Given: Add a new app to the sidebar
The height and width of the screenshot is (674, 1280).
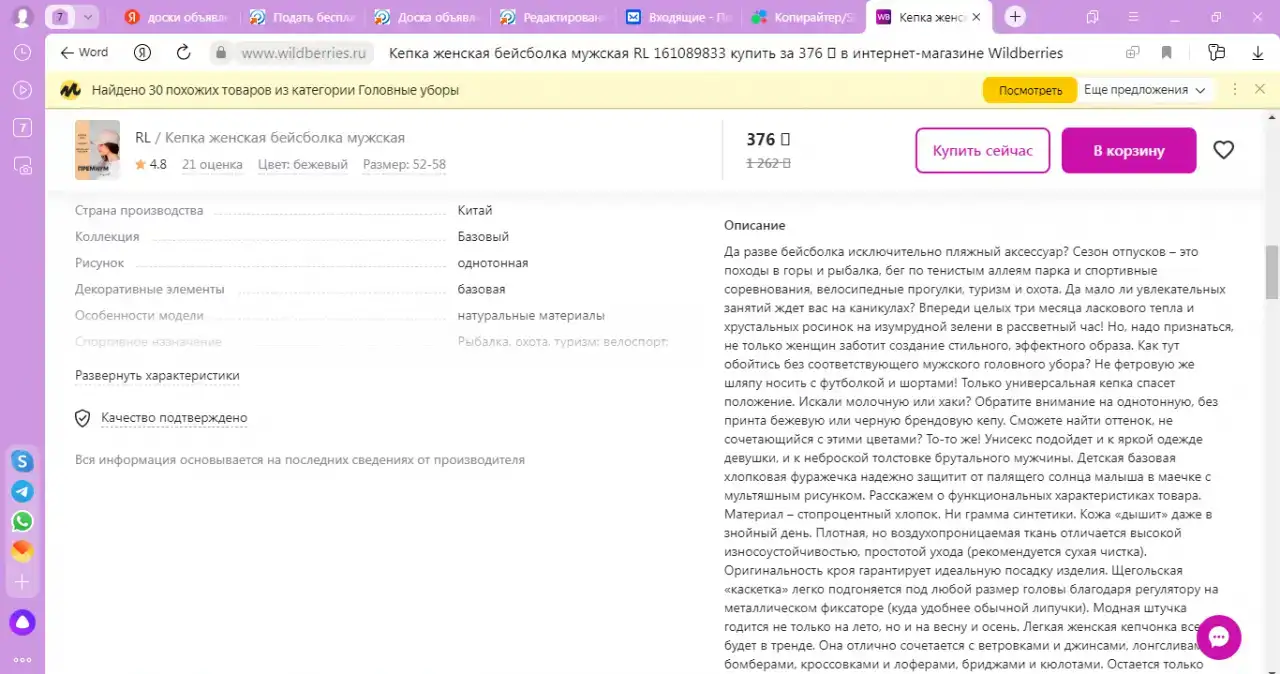Looking at the screenshot, I should coord(22,581).
